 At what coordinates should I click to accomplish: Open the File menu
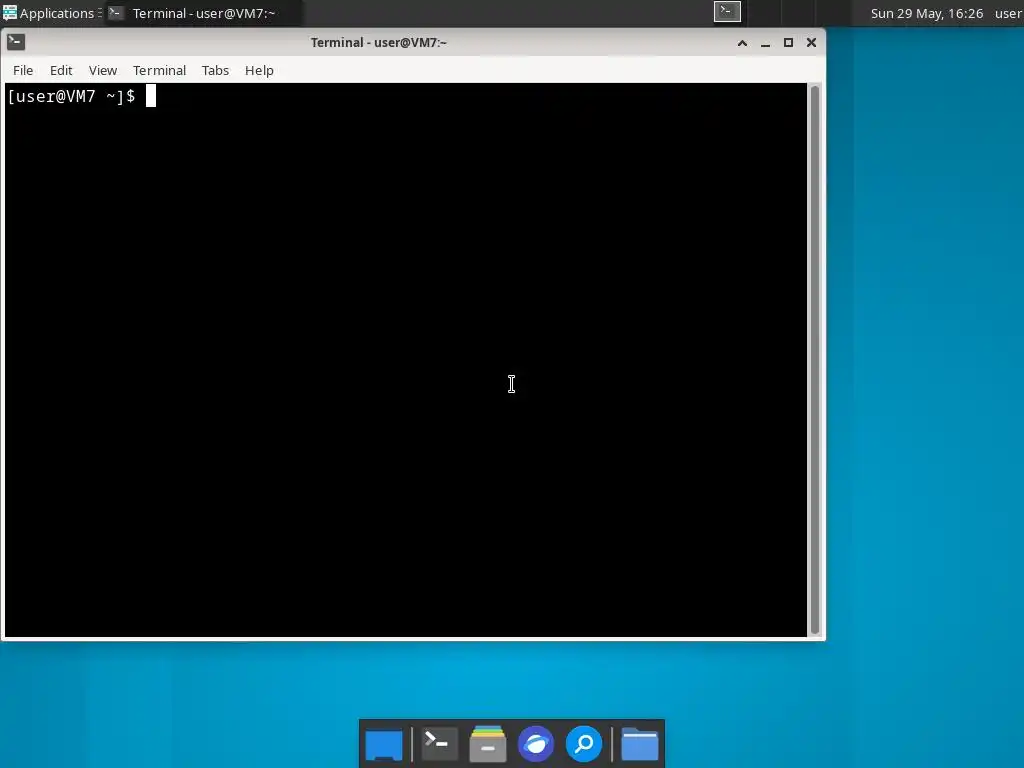point(23,71)
